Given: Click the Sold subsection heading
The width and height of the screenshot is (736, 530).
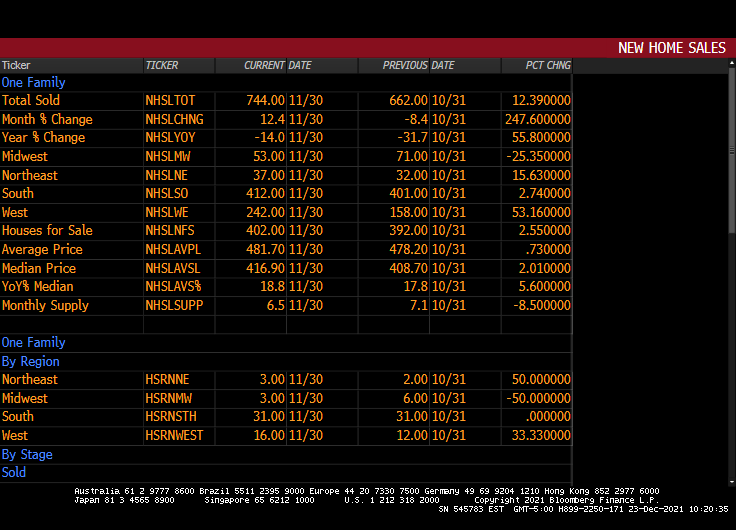Looking at the screenshot, I should pyautogui.click(x=14, y=473).
